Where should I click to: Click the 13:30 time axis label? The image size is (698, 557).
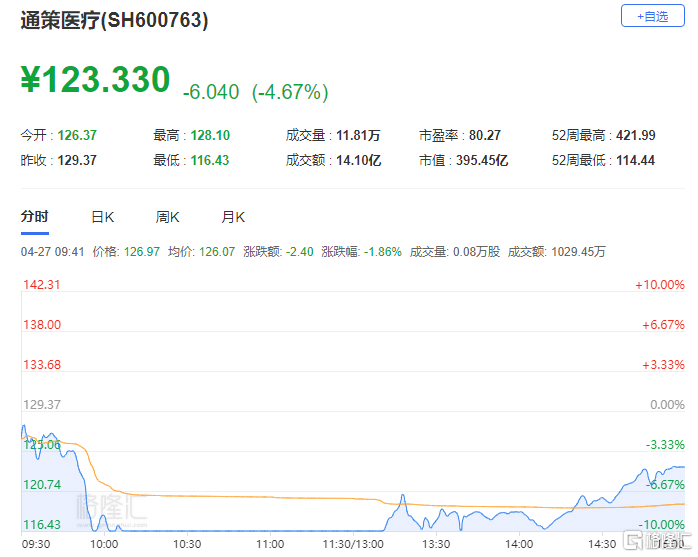[436, 544]
